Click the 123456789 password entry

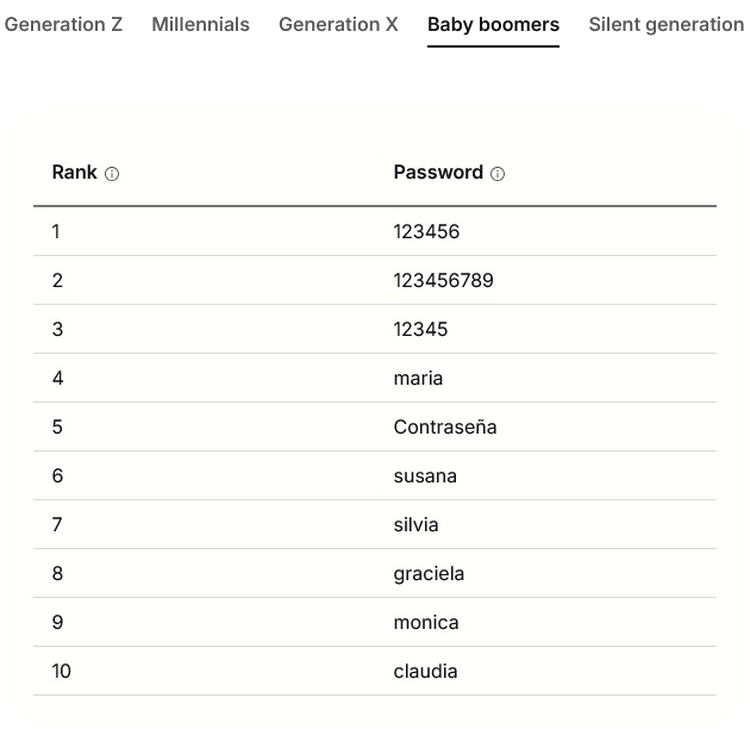(443, 280)
